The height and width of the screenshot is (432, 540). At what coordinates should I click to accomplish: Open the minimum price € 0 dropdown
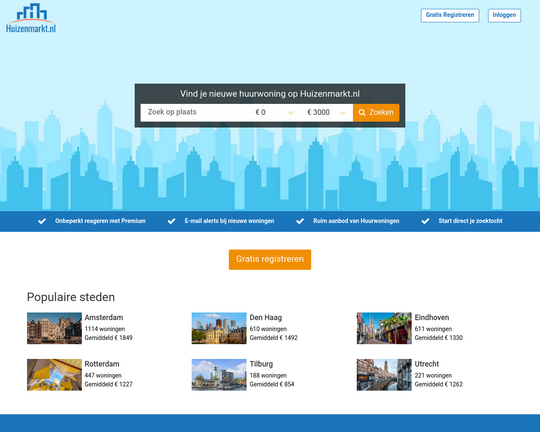point(274,112)
